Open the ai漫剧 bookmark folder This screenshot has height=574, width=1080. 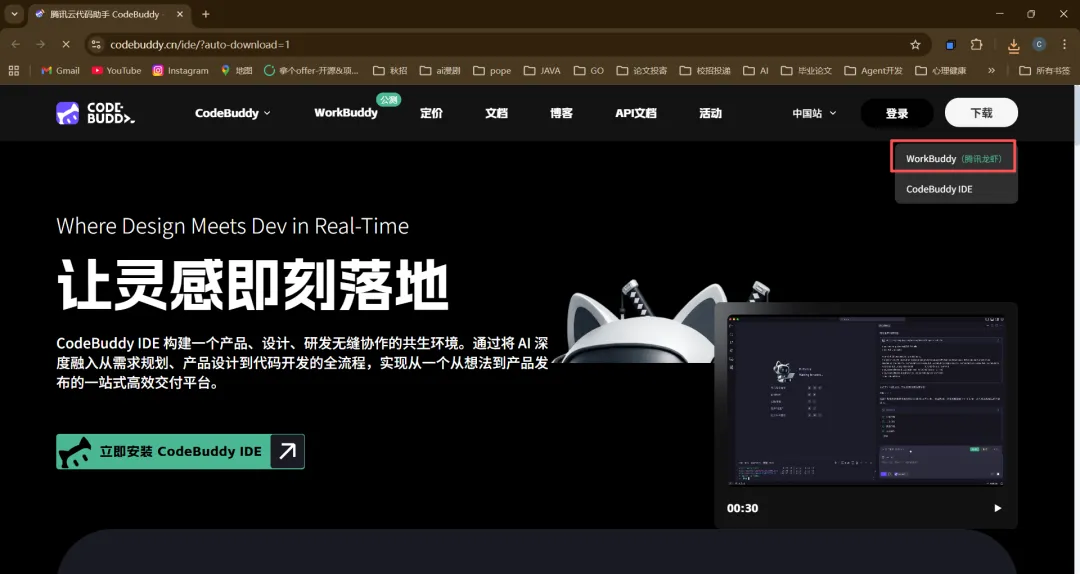coord(439,70)
